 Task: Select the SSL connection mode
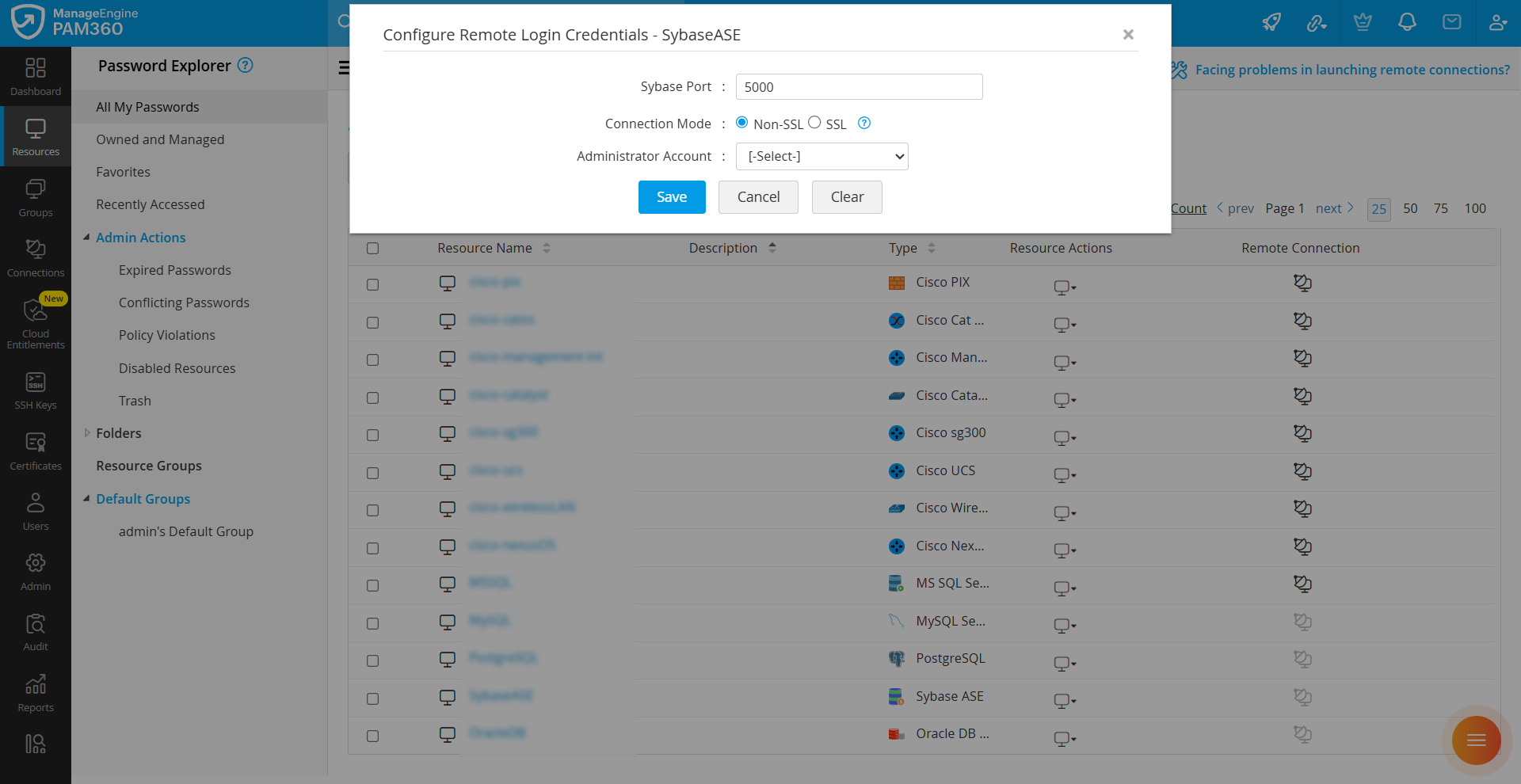(x=814, y=123)
